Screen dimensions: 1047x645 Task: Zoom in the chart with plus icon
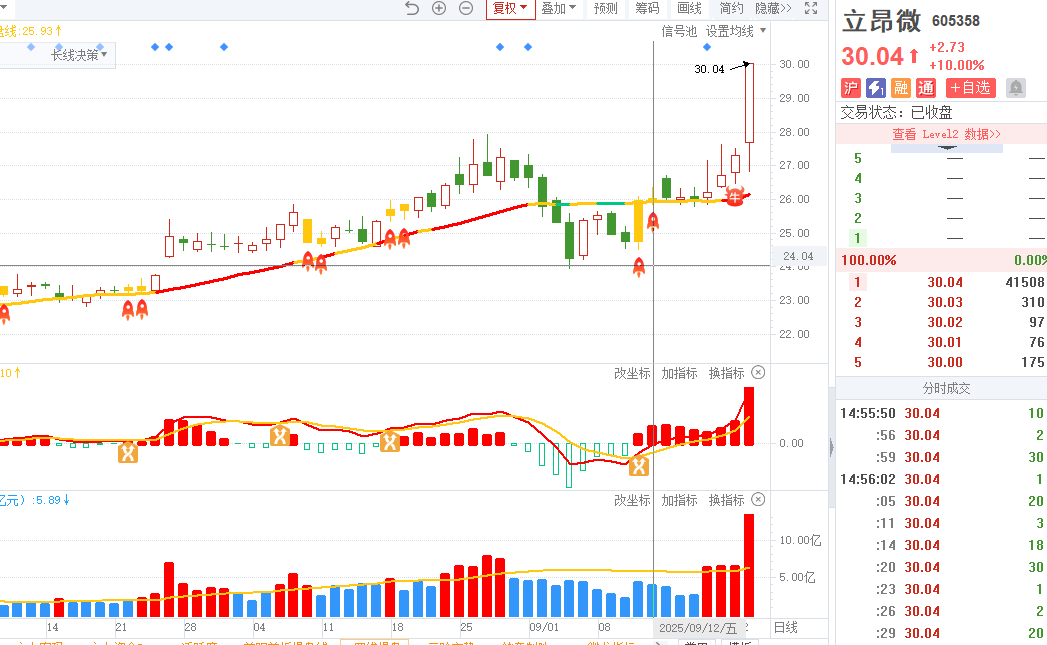[439, 8]
